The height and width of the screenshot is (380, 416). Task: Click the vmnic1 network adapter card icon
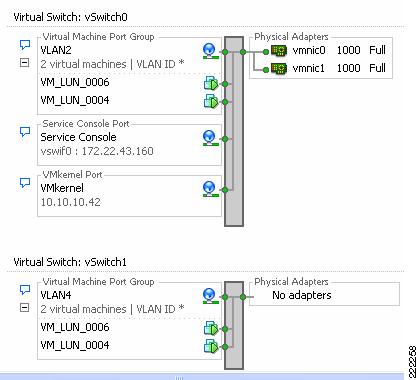click(279, 69)
